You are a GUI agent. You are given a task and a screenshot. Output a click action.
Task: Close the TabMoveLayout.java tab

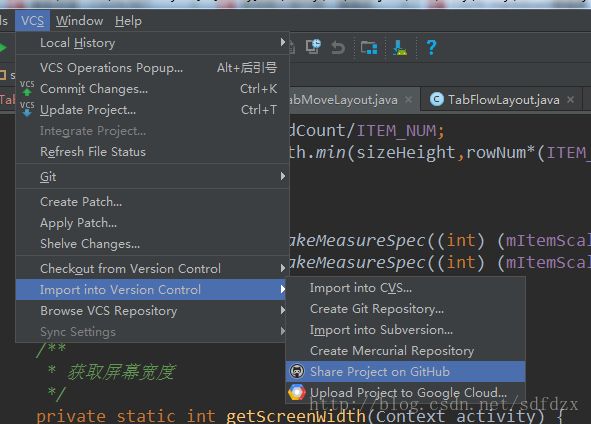(x=409, y=99)
